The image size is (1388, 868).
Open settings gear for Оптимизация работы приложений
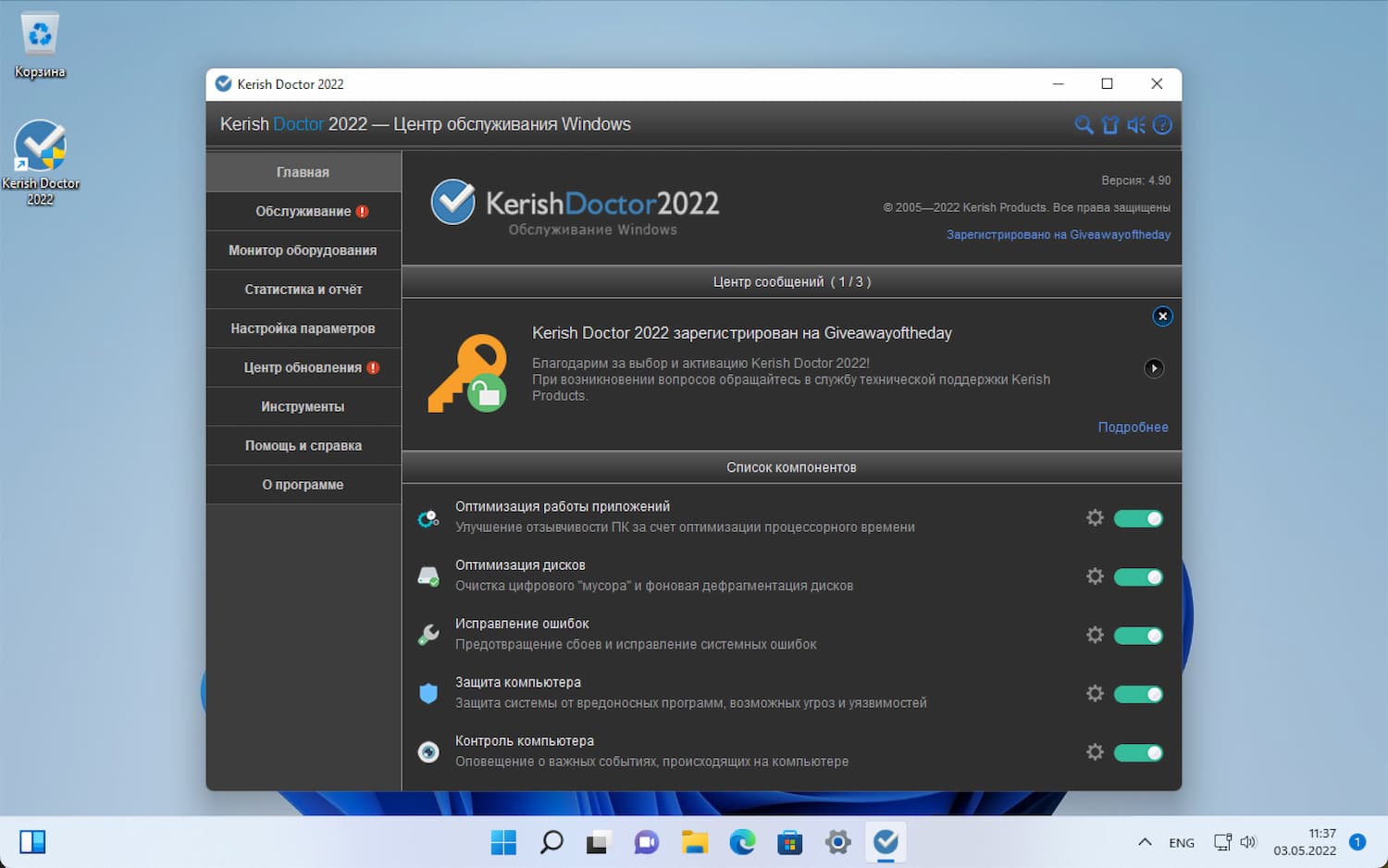pos(1095,518)
